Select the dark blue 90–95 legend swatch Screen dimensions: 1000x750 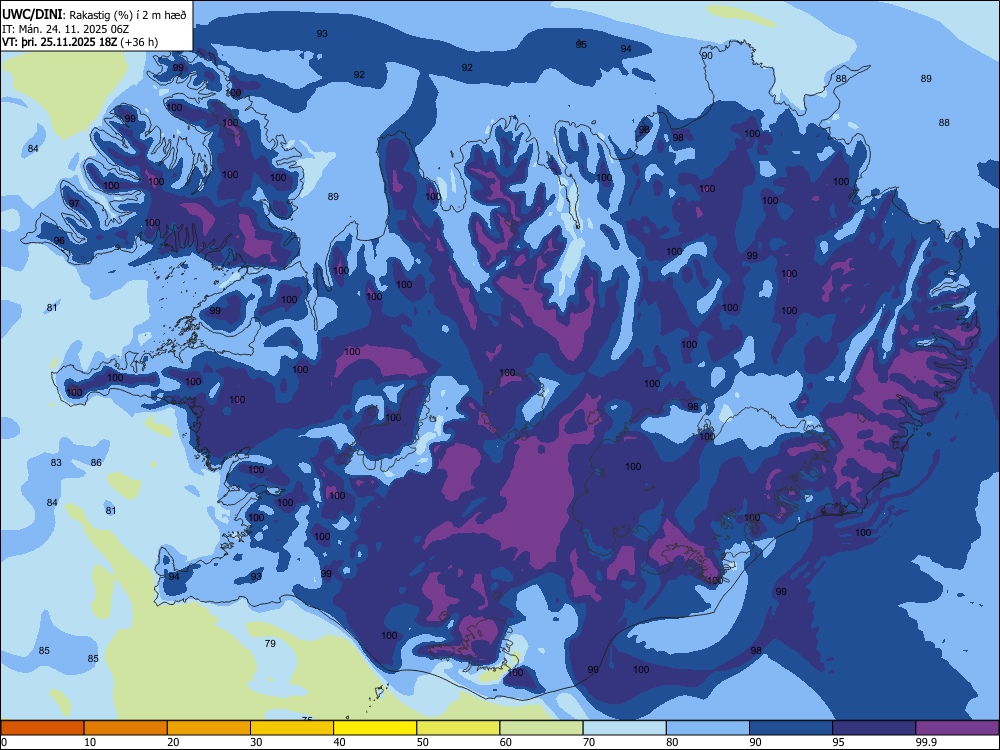click(x=791, y=728)
